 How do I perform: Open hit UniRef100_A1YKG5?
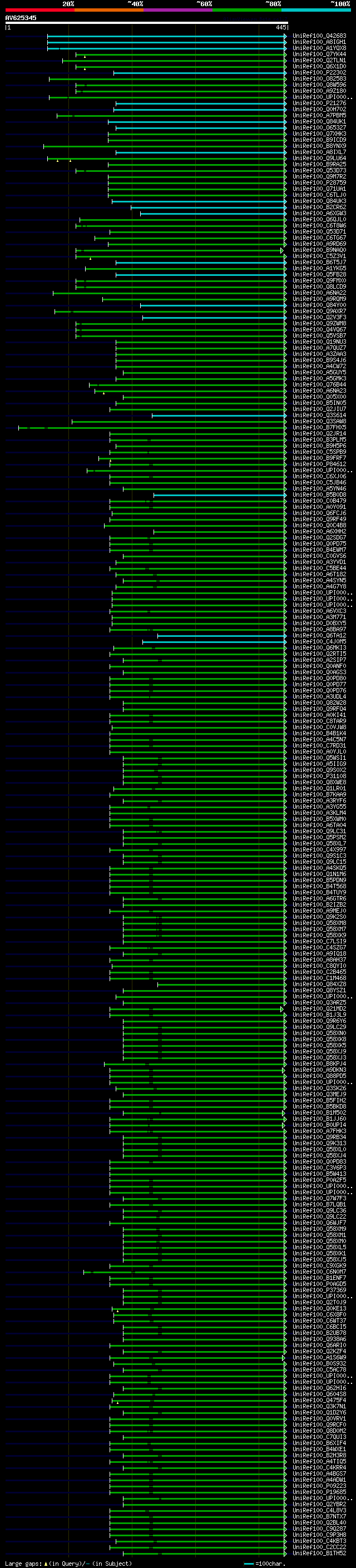[319, 269]
